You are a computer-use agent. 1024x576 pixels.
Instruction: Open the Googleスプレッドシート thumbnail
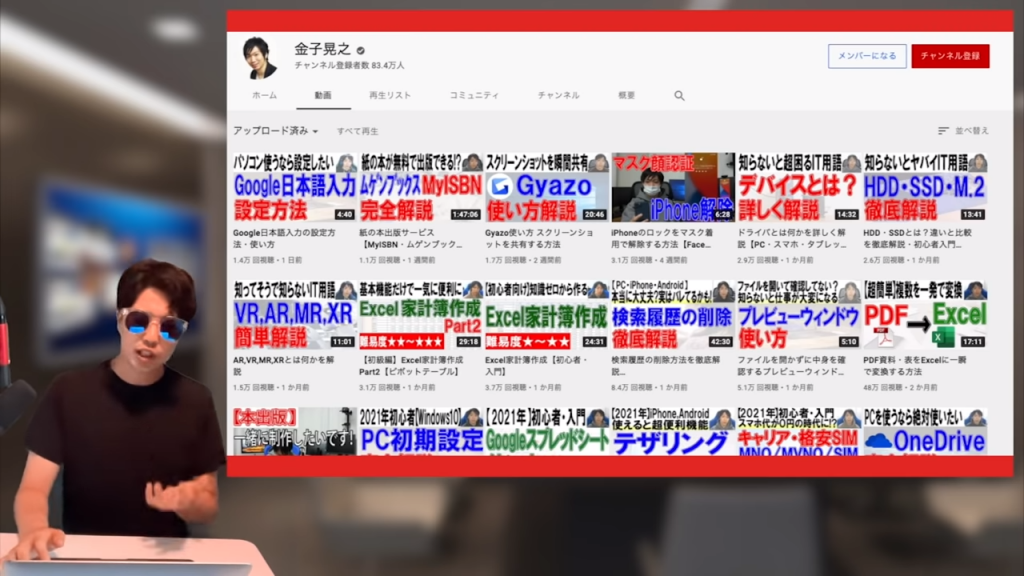coord(547,432)
